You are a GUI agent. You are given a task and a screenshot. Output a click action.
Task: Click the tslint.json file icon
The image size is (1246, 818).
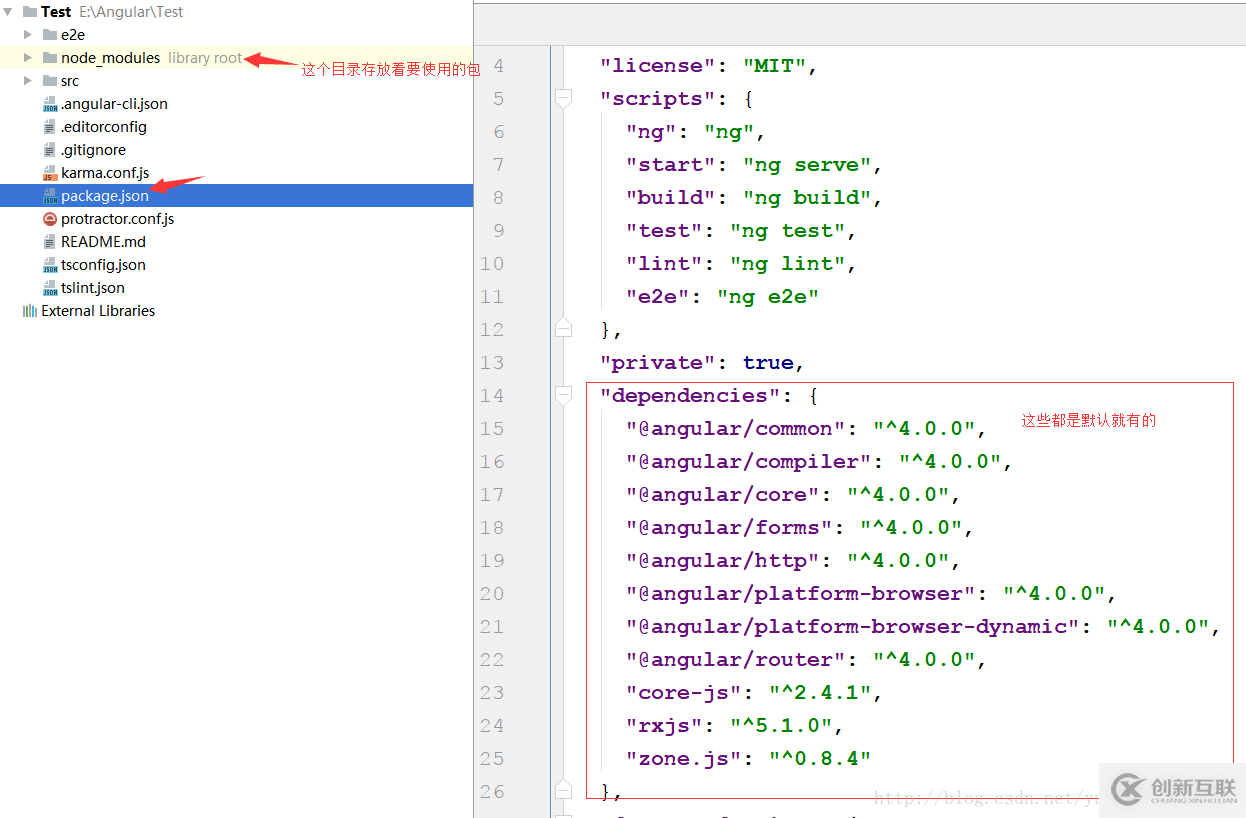[x=50, y=288]
